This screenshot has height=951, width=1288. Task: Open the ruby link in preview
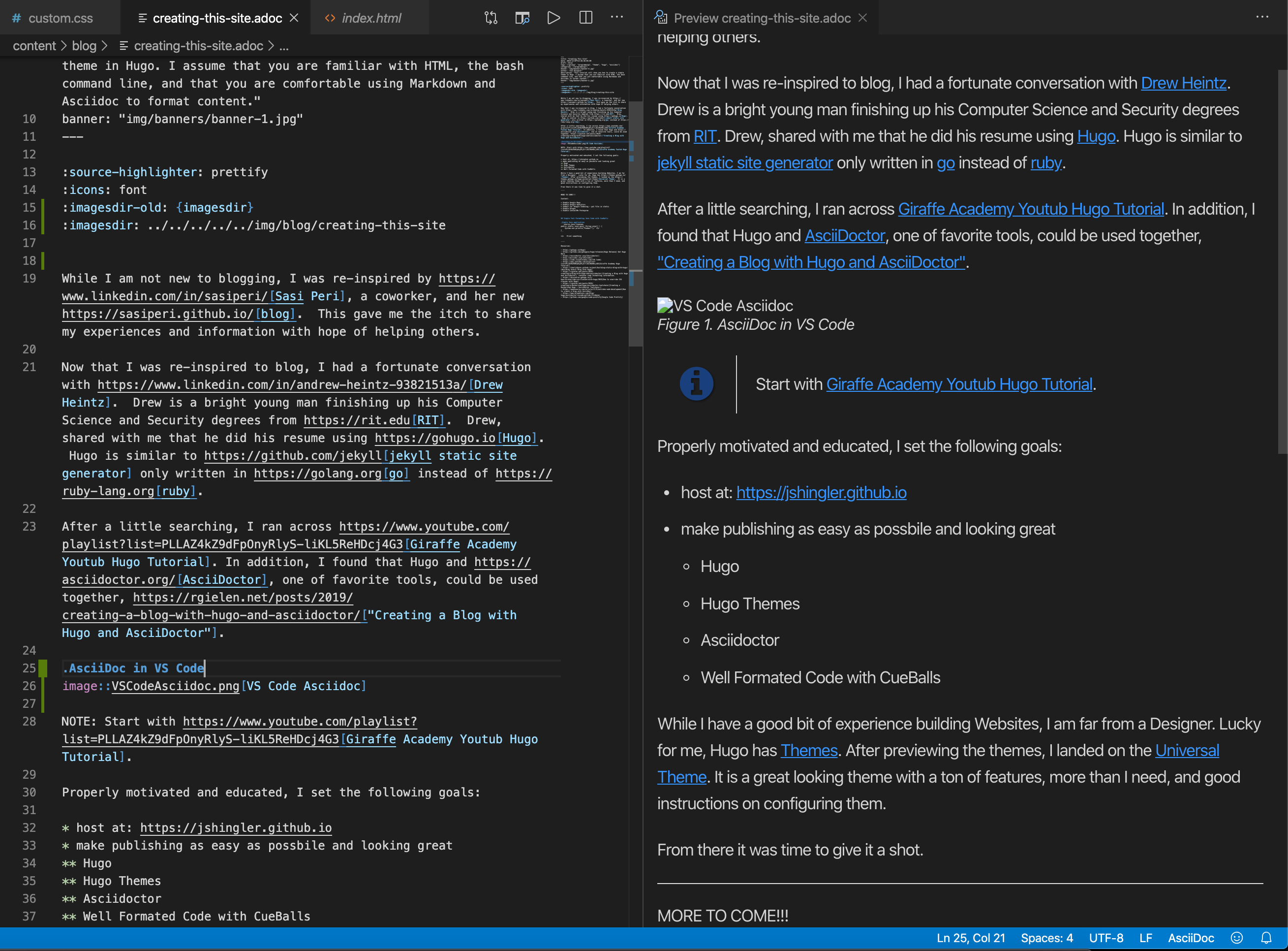click(x=1046, y=162)
